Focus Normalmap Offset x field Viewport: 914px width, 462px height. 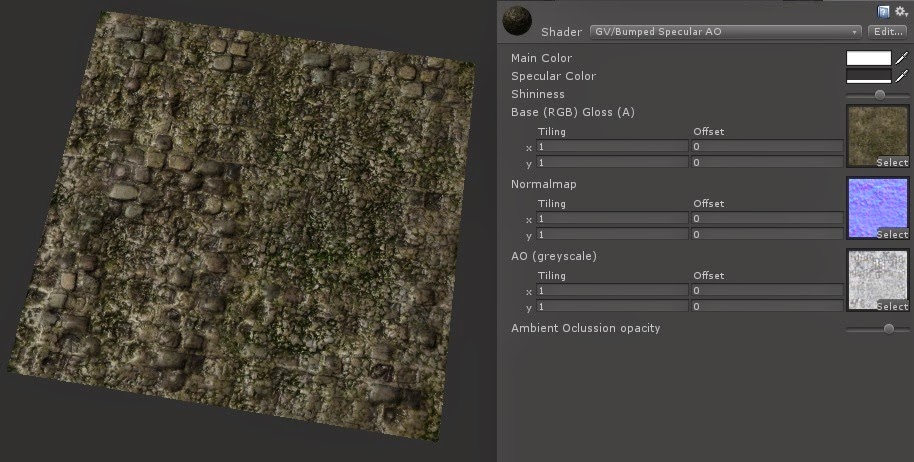click(x=767, y=218)
